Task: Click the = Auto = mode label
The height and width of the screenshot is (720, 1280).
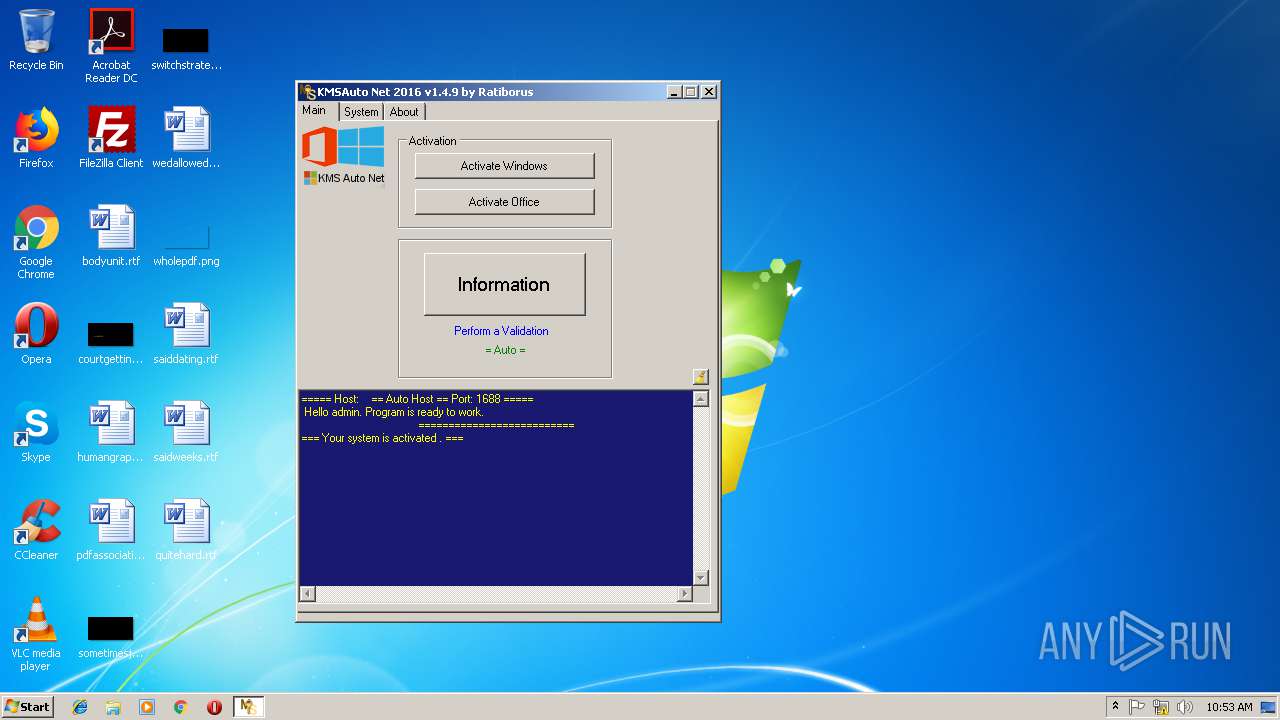Action: (505, 350)
